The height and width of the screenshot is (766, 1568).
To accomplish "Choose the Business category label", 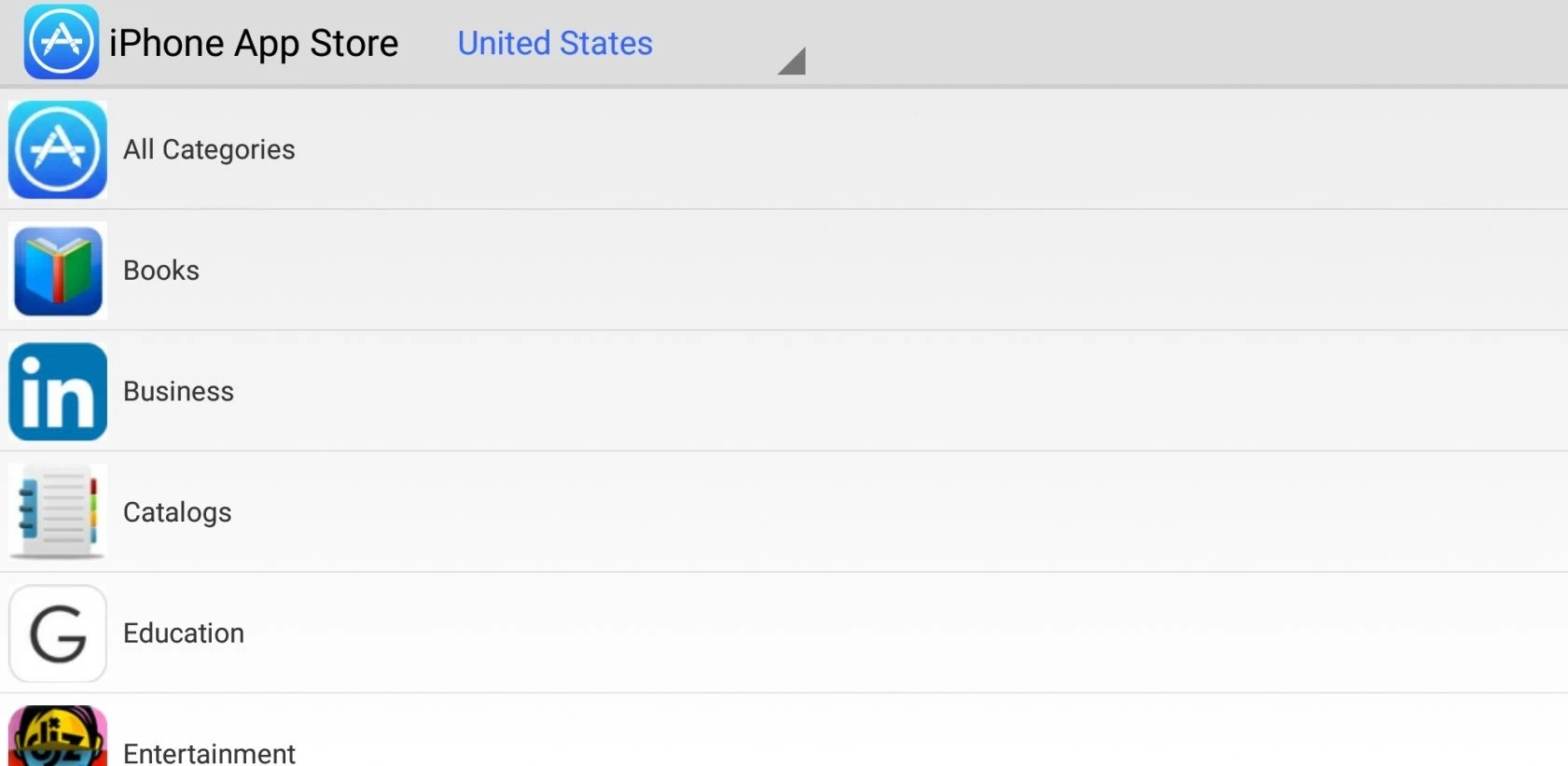I will click(x=178, y=391).
